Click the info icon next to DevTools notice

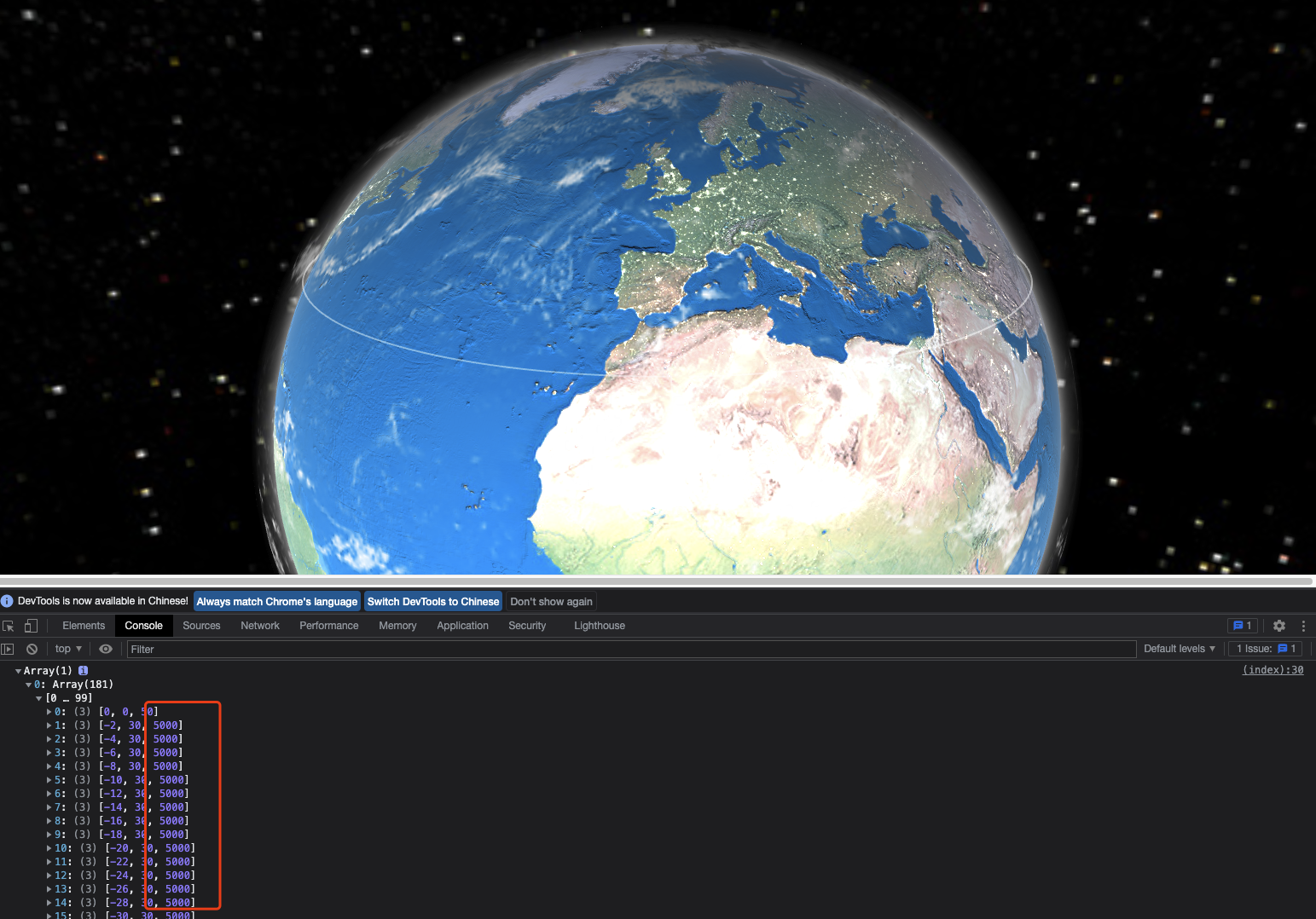(8, 601)
